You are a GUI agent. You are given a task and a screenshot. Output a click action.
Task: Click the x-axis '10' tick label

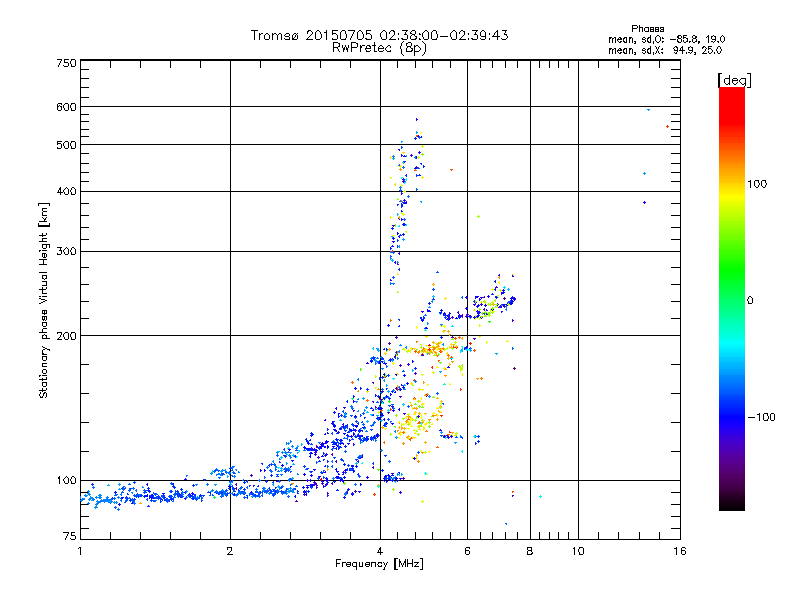578,551
